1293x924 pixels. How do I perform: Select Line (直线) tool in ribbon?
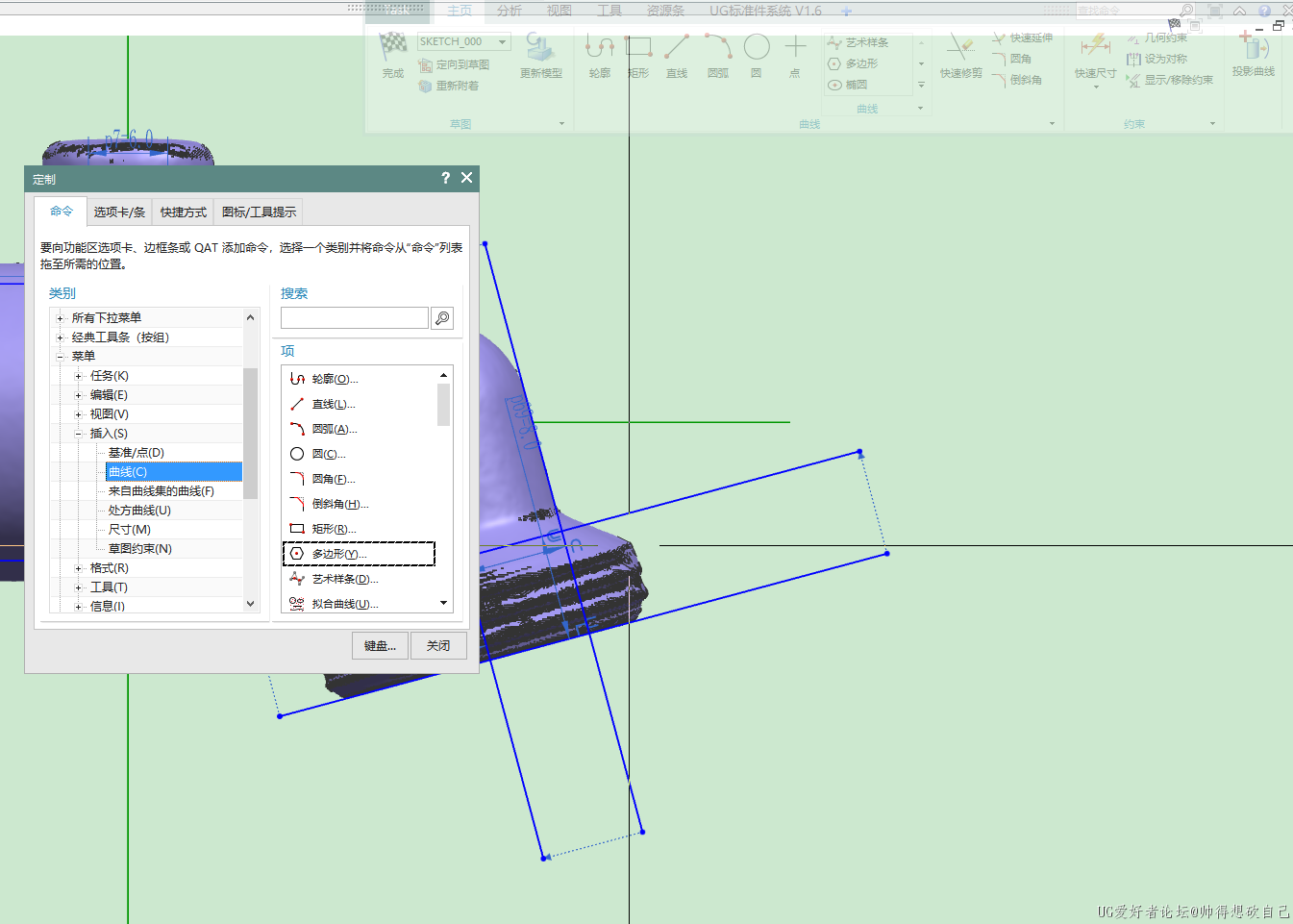pos(677,46)
